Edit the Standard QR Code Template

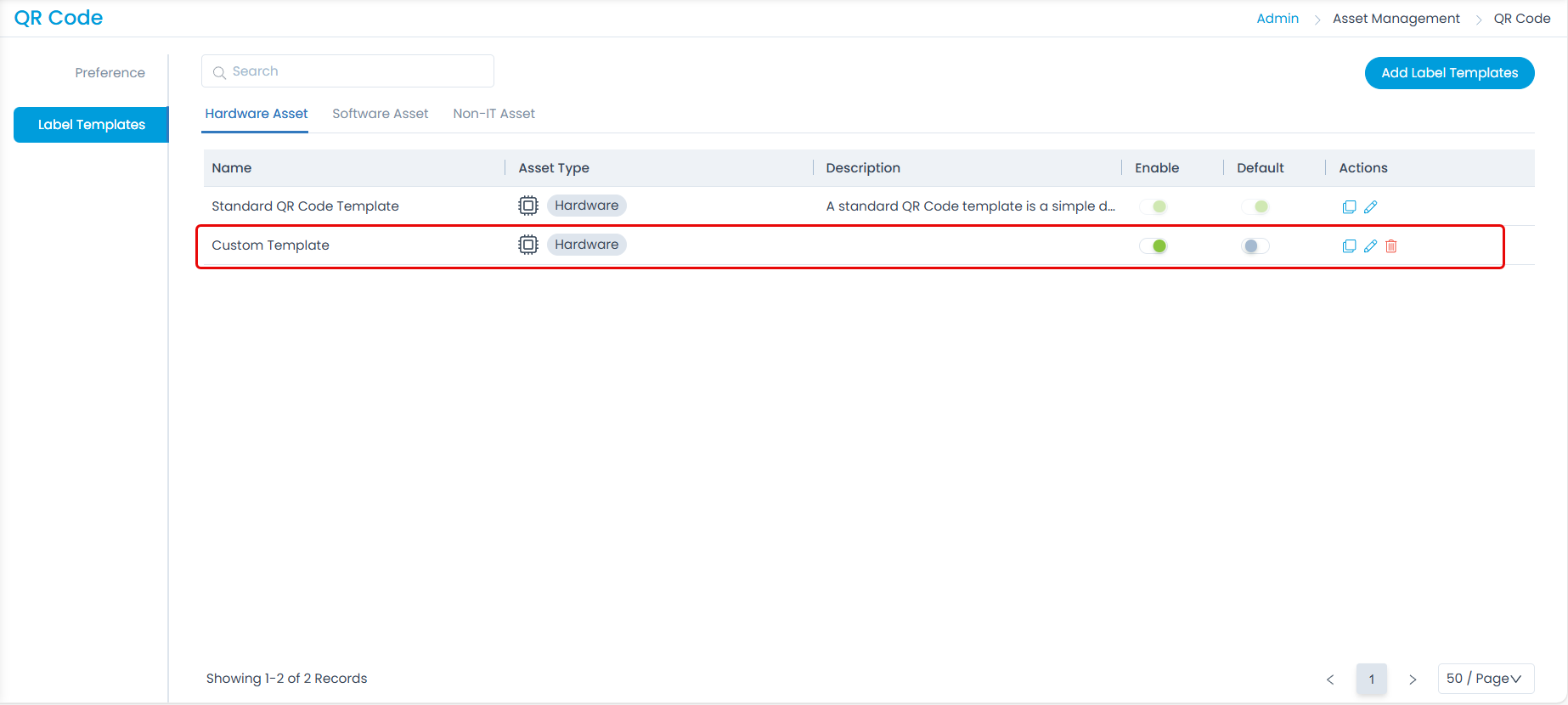click(1370, 206)
